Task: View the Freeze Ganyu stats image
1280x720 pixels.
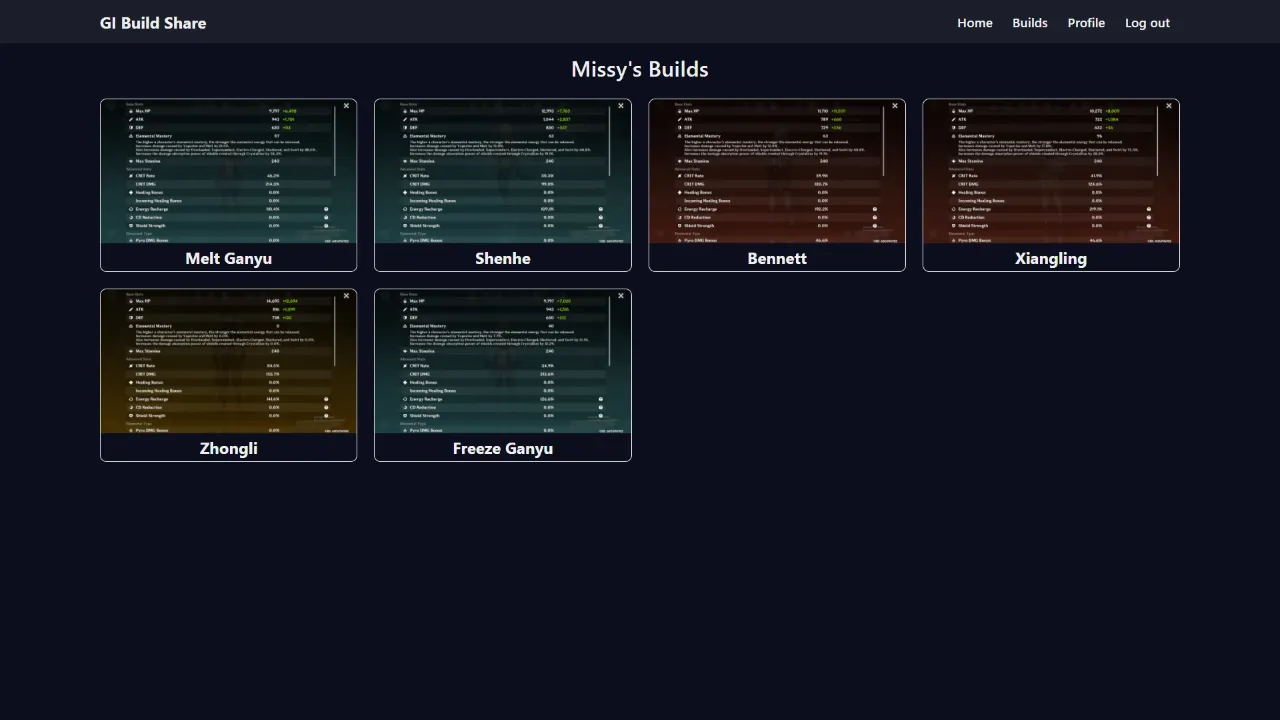Action: click(502, 362)
